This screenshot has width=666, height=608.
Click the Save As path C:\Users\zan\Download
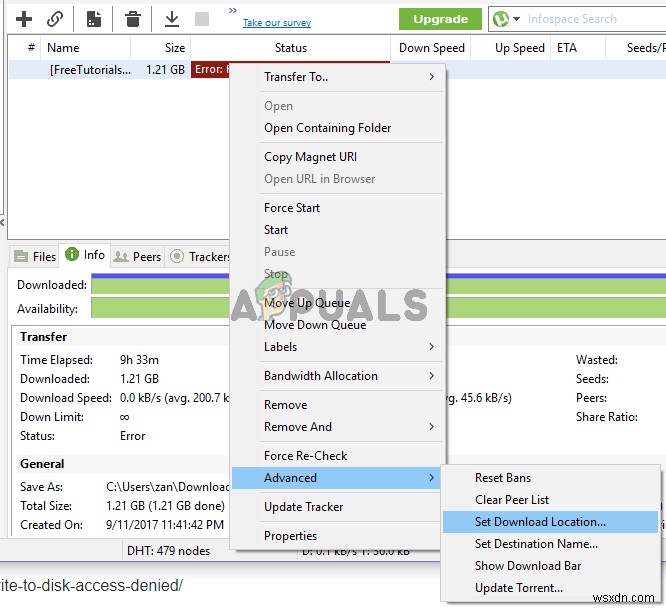point(167,487)
